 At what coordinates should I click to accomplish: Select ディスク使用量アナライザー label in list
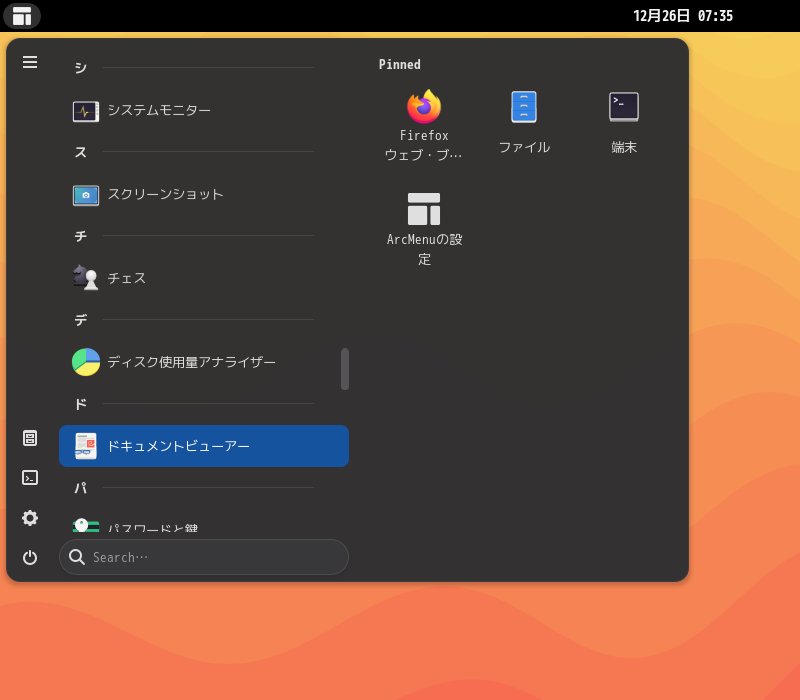[191, 362]
